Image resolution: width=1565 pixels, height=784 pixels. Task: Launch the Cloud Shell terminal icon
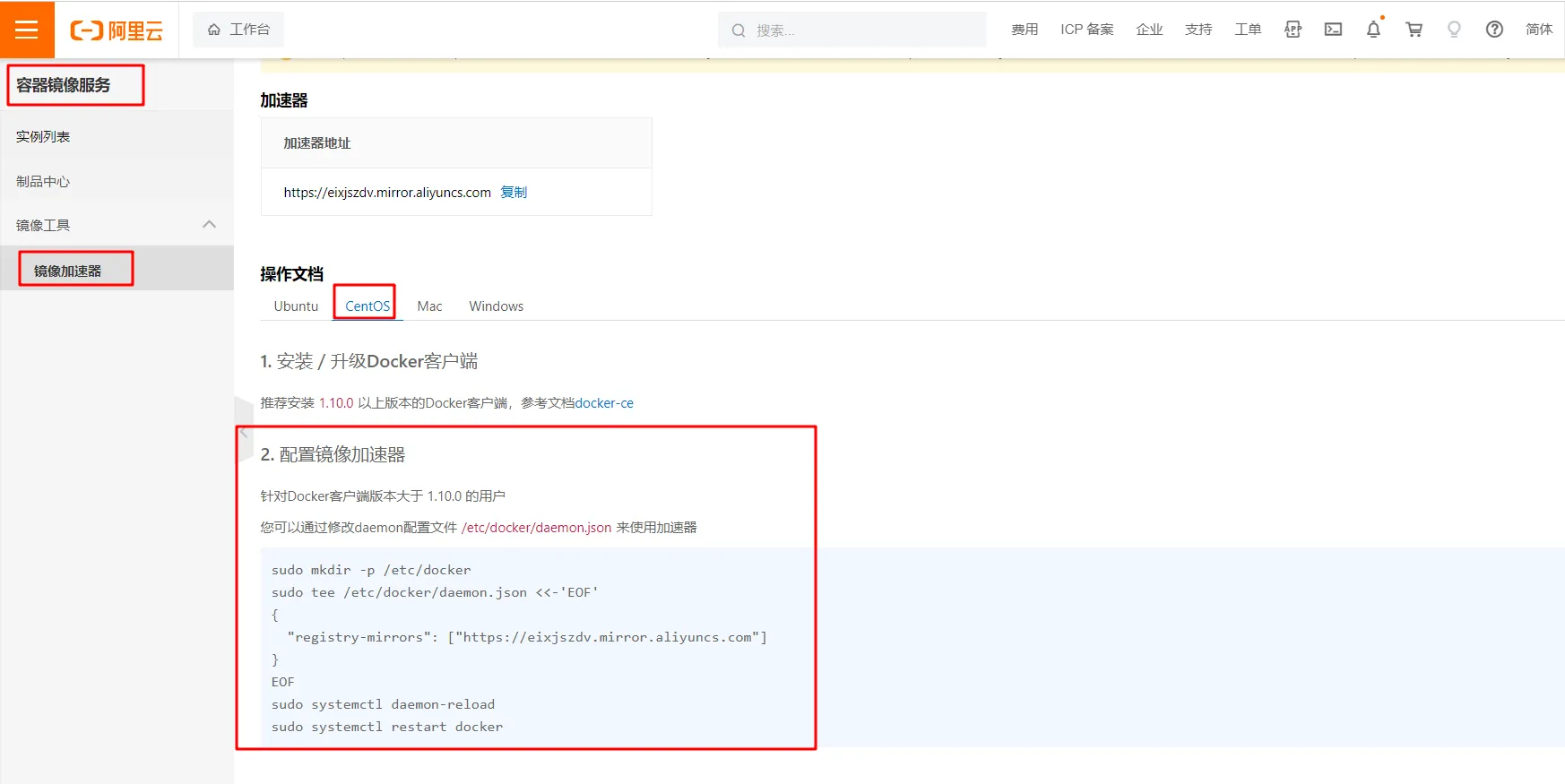coord(1334,30)
